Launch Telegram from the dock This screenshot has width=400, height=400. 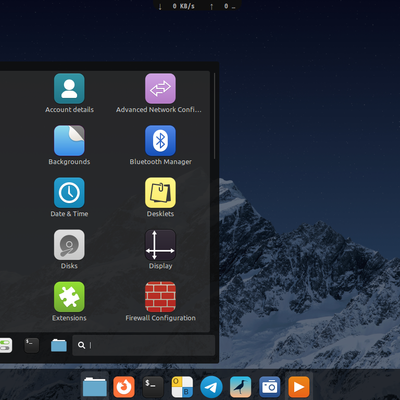coord(211,387)
